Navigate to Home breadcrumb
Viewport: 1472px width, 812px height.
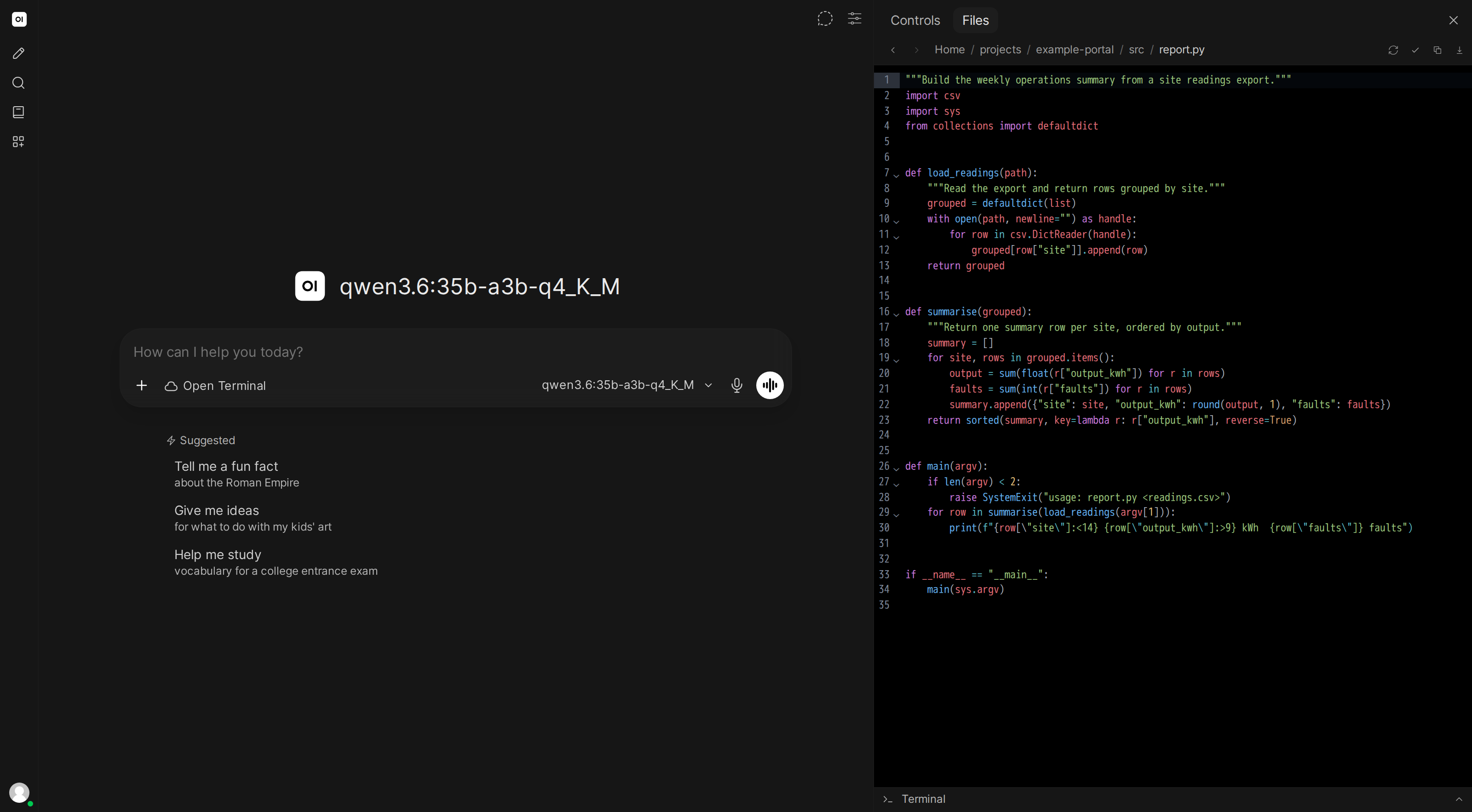pos(949,50)
